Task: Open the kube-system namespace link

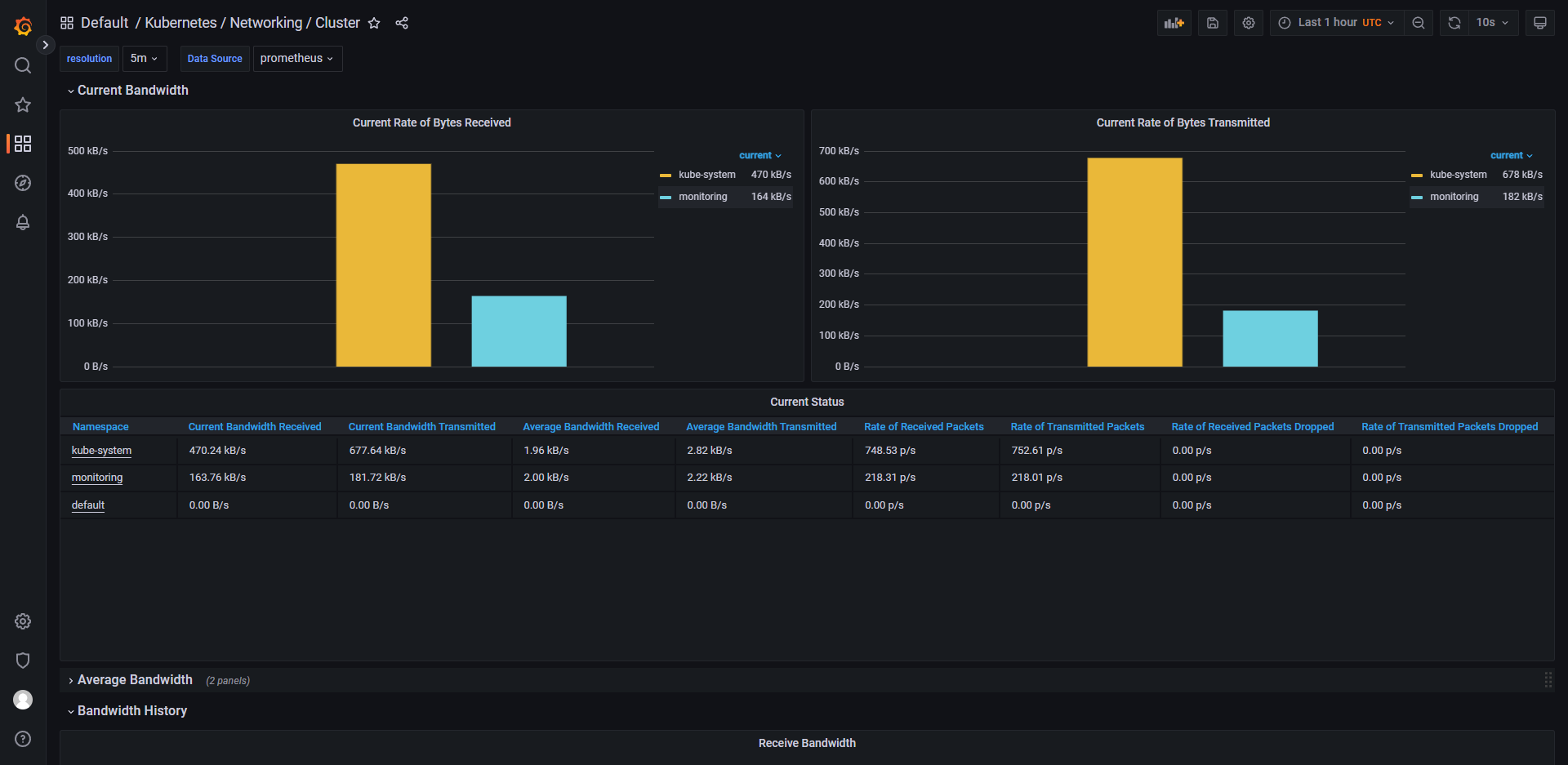Action: click(101, 451)
